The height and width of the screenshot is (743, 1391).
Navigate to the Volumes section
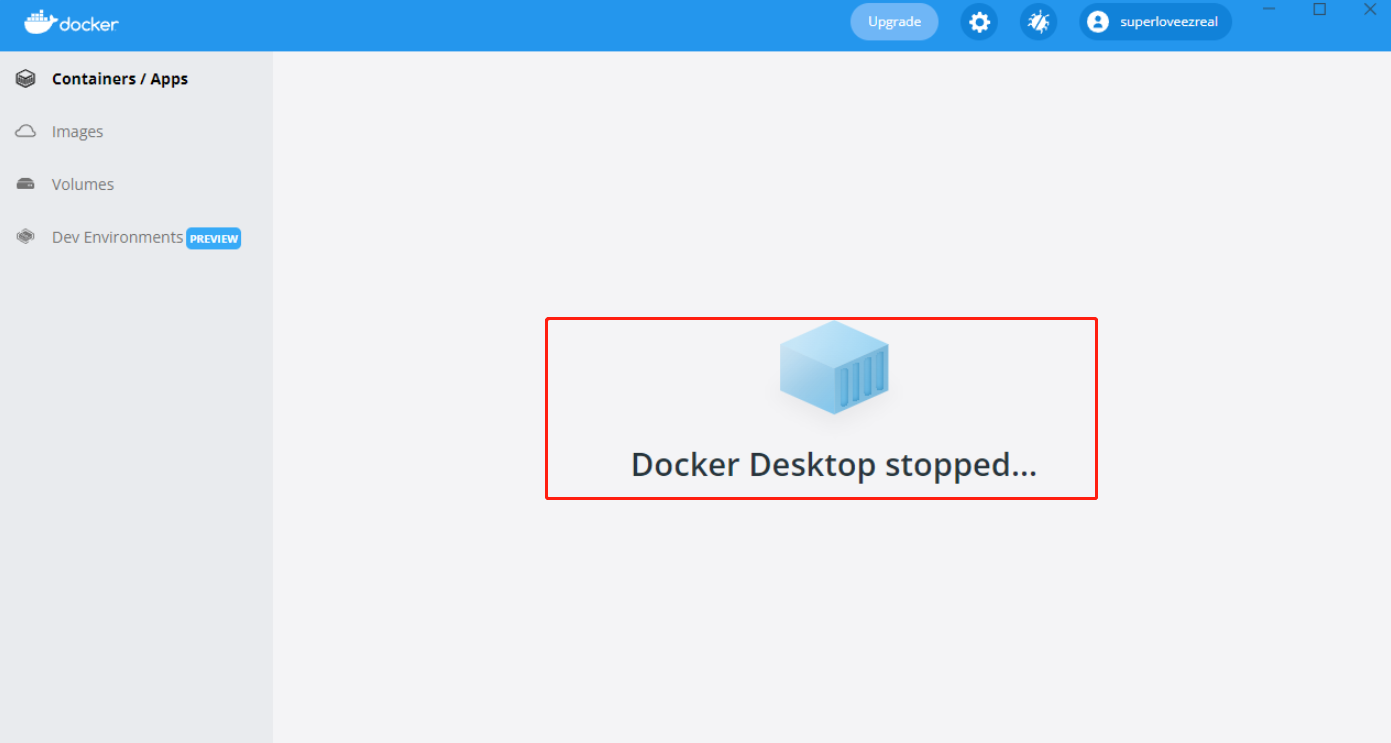coord(82,184)
